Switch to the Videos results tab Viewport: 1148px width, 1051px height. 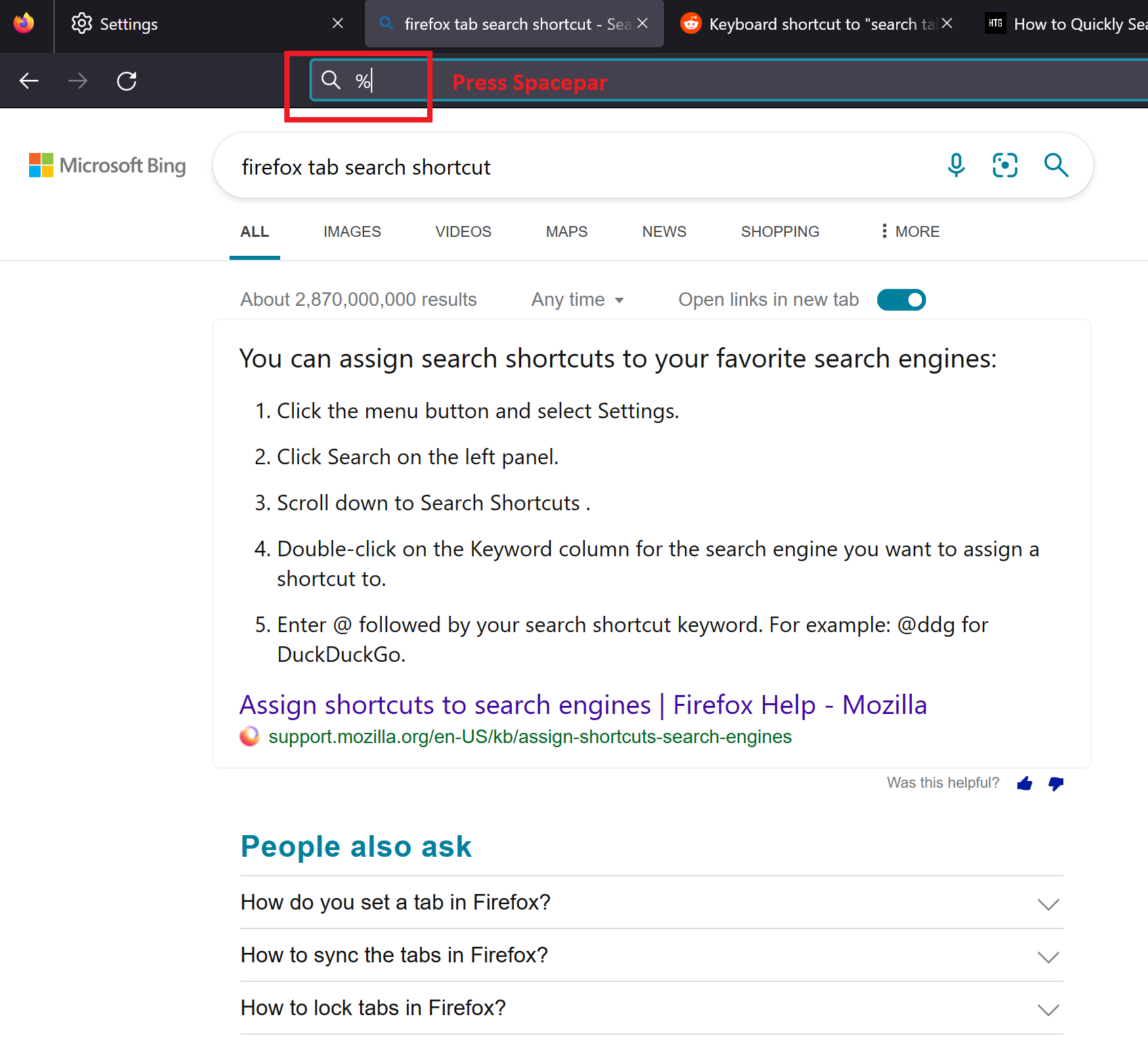[x=463, y=232]
